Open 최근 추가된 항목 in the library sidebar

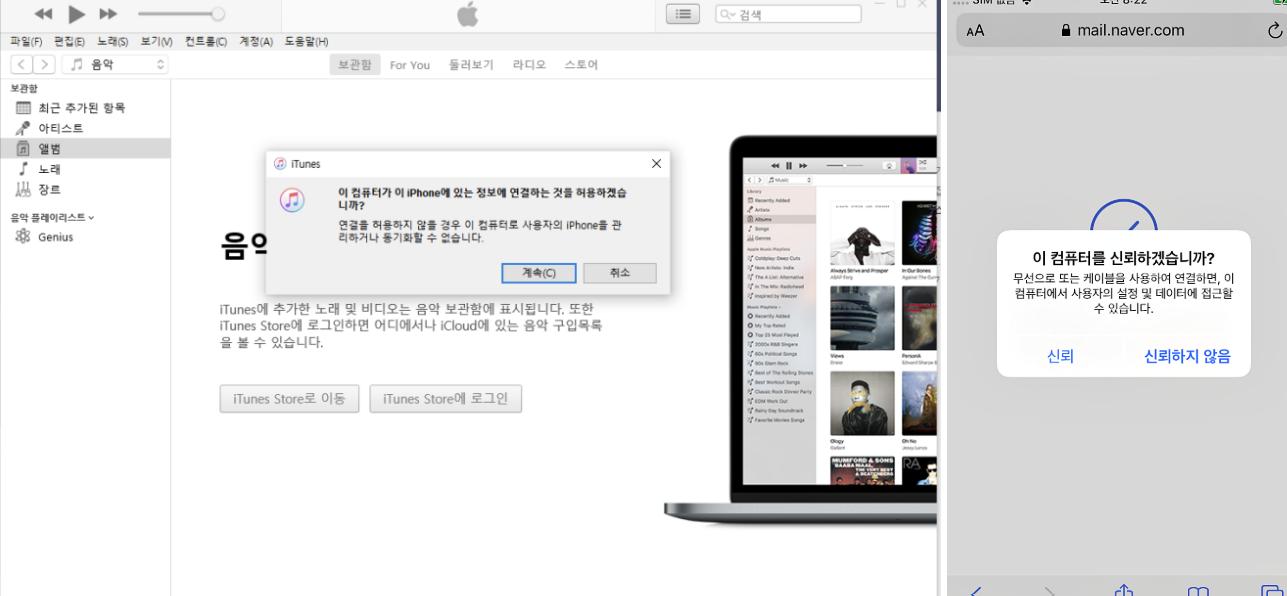pos(81,108)
